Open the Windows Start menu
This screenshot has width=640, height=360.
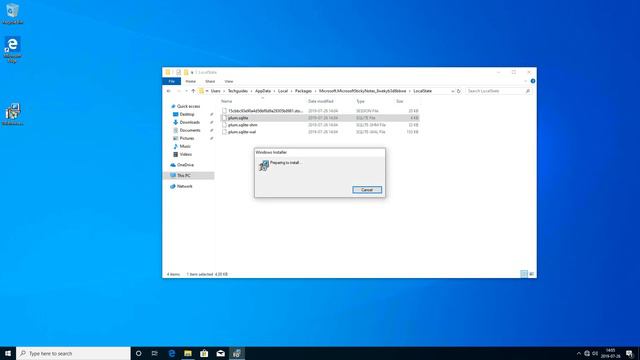tap(8, 353)
